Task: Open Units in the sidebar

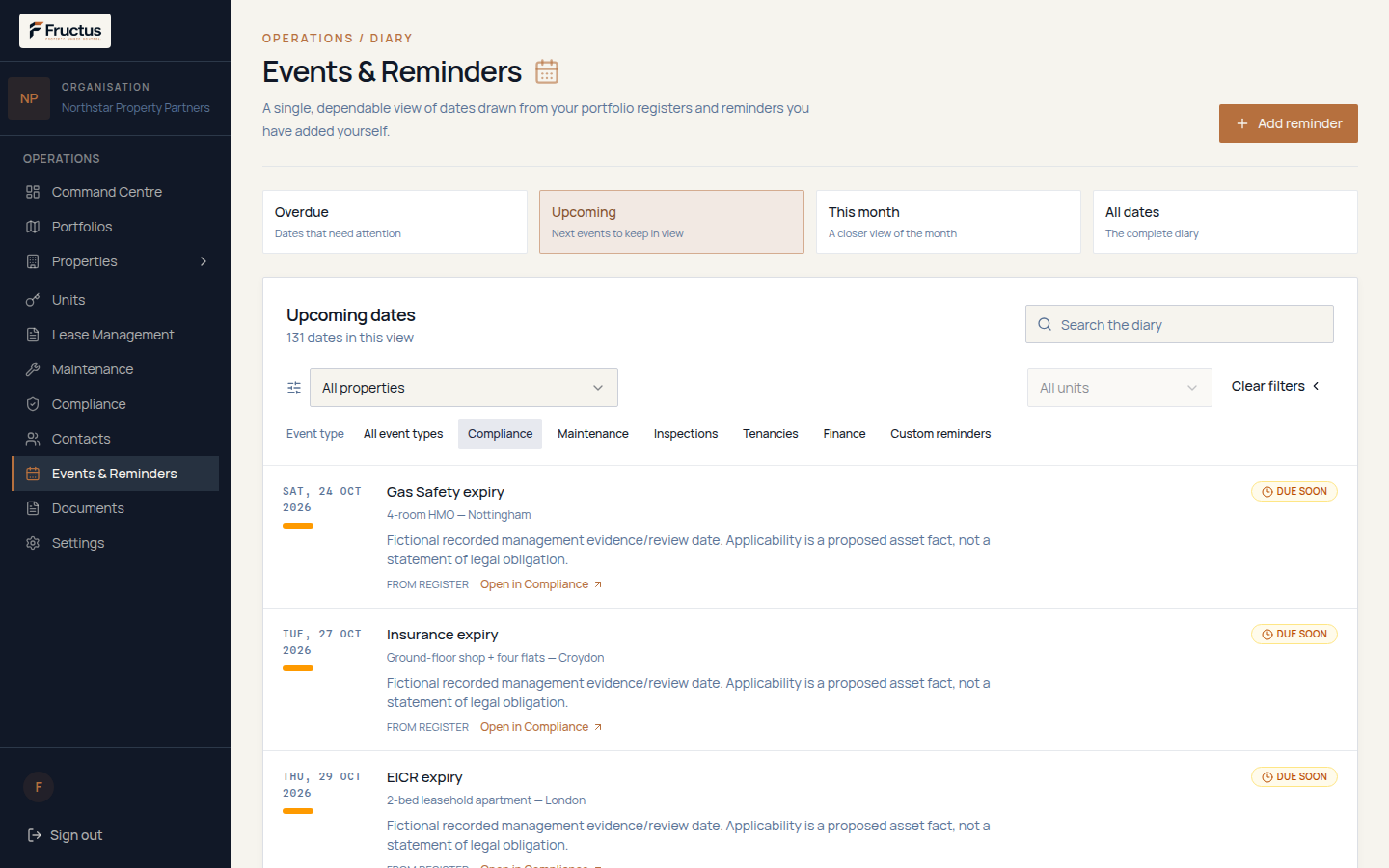Action: pos(115,300)
